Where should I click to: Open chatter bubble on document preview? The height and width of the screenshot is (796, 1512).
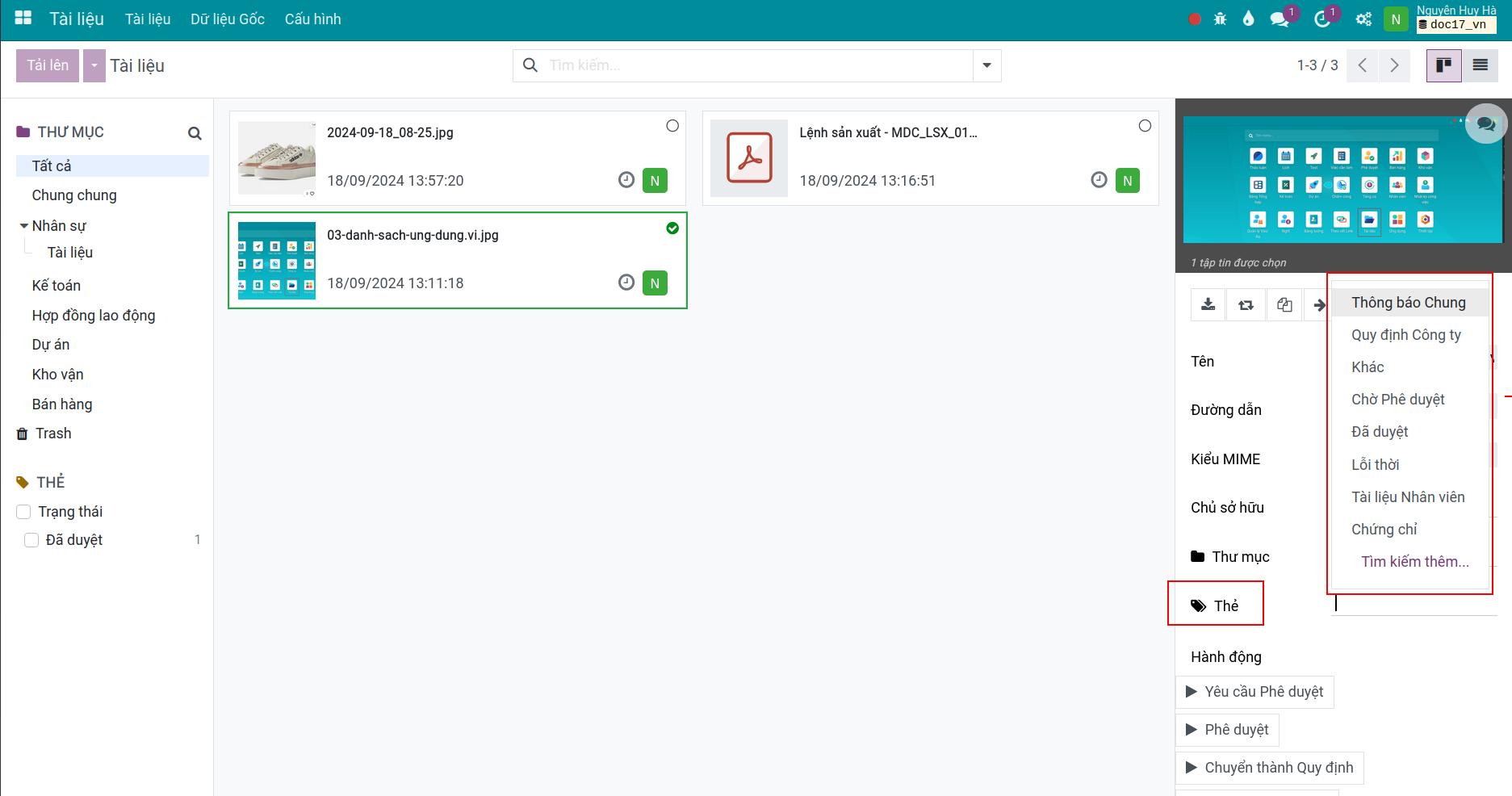[1486, 124]
